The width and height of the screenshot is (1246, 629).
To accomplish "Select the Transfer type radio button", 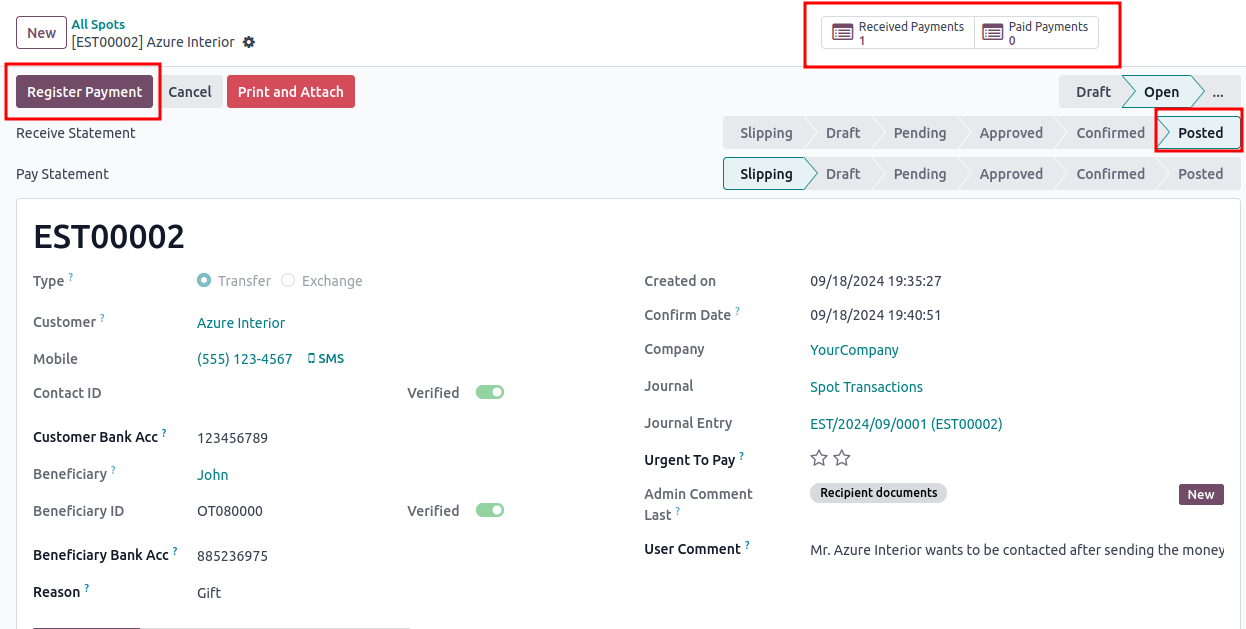I will coord(204,281).
